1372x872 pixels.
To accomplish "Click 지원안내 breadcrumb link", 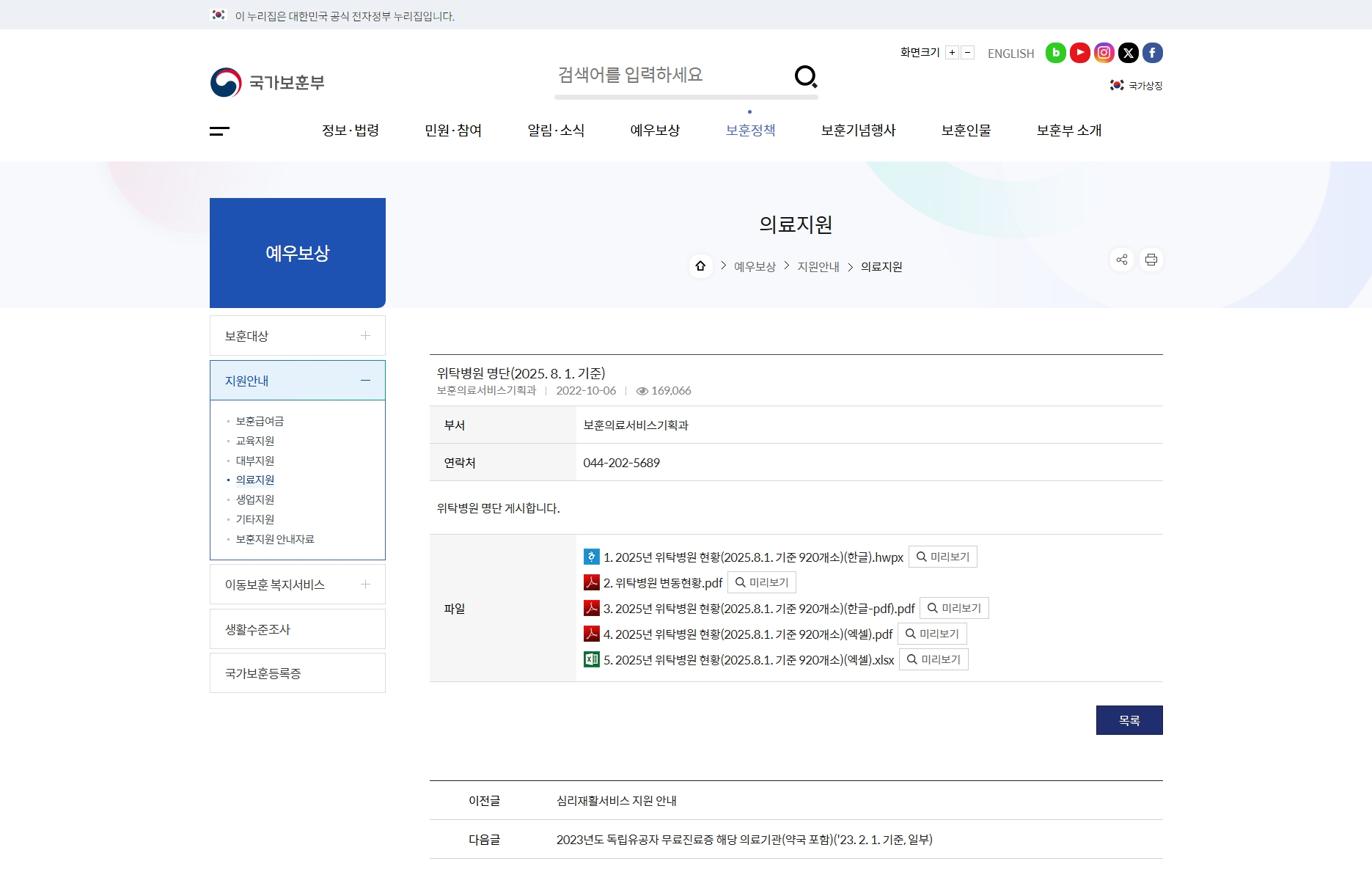I will [818, 267].
